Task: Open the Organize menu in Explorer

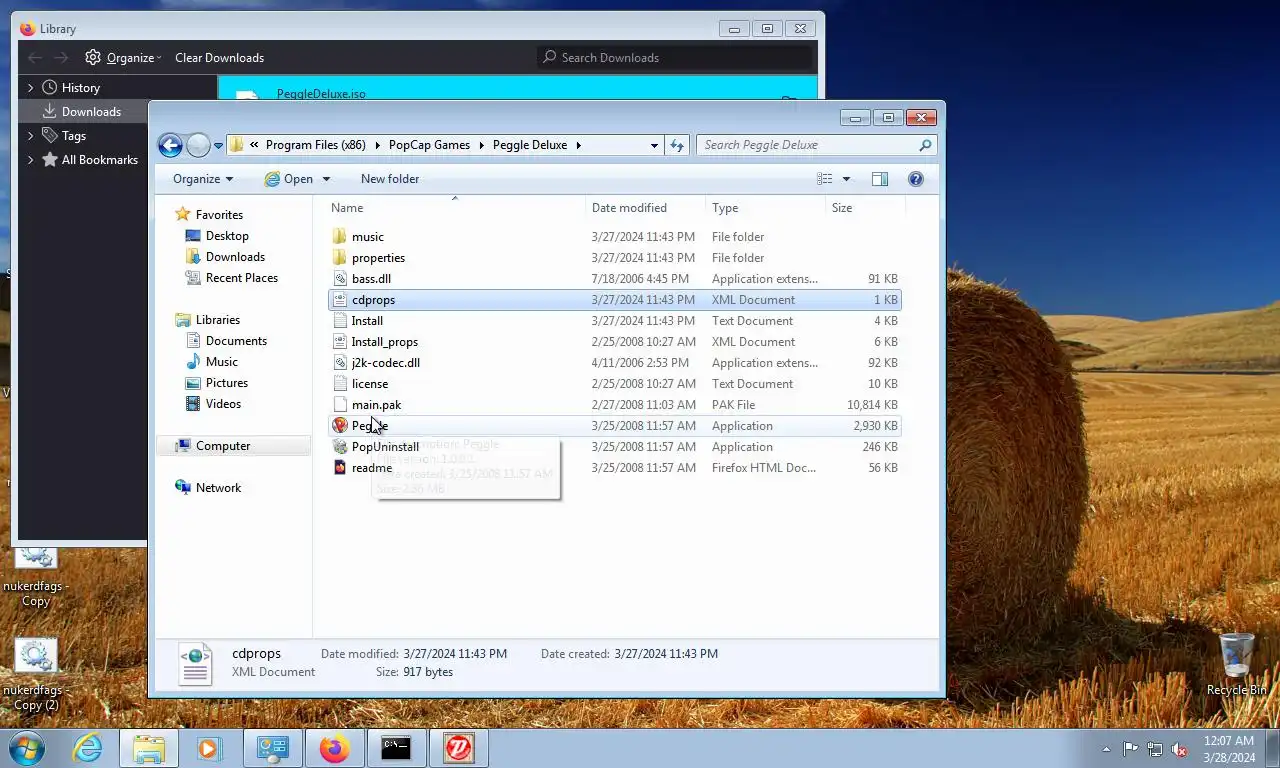Action: coord(203,179)
